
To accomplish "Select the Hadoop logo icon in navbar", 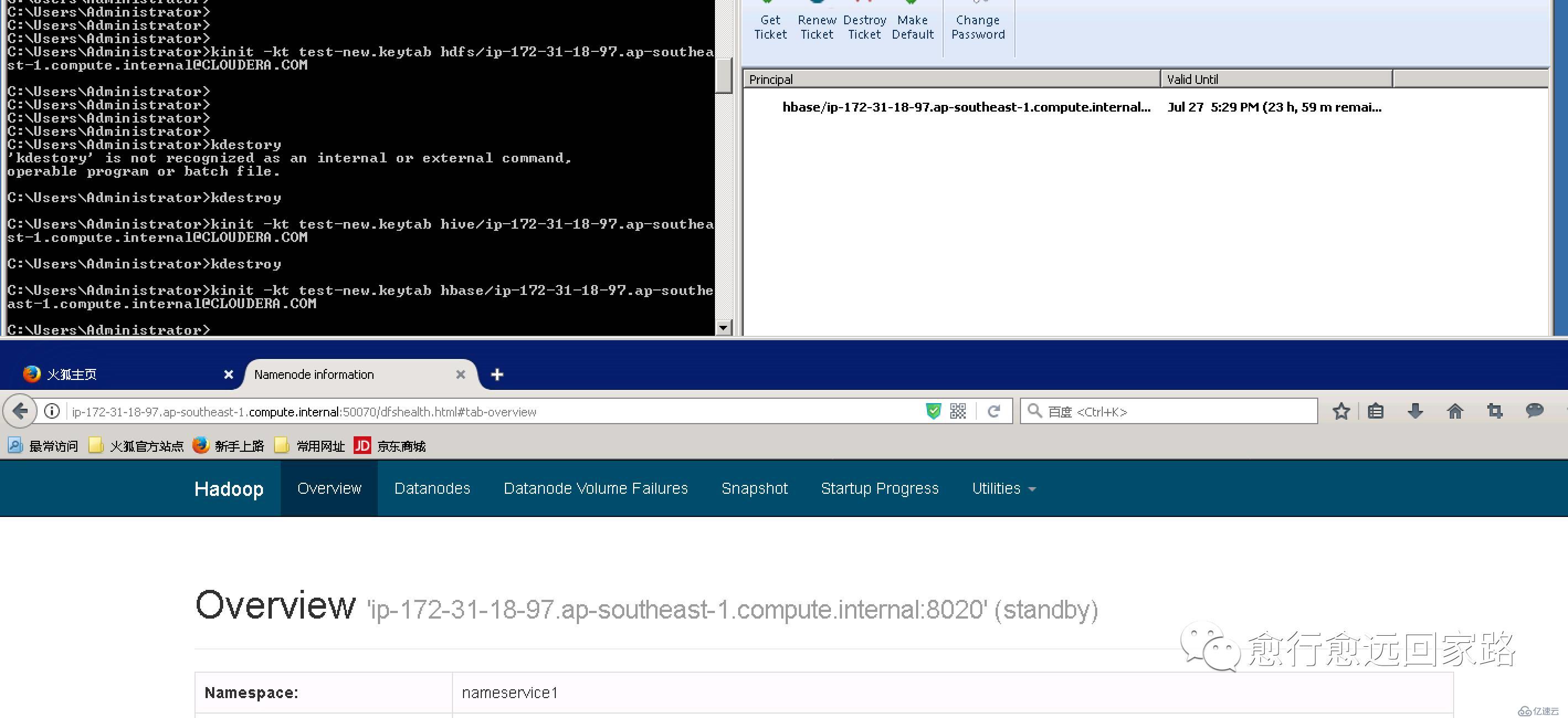I will [x=228, y=489].
